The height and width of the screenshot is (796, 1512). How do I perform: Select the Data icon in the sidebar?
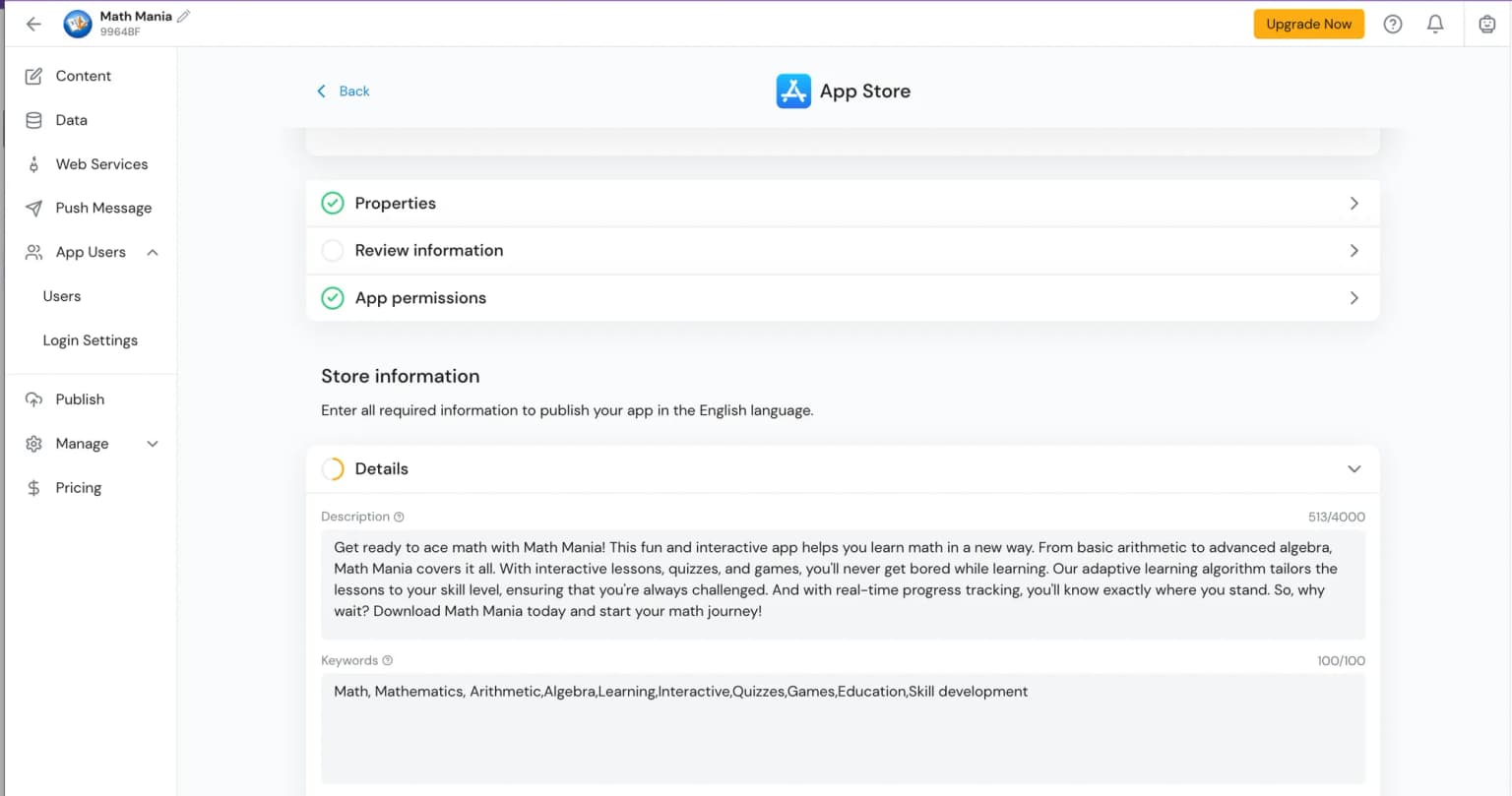coord(34,120)
